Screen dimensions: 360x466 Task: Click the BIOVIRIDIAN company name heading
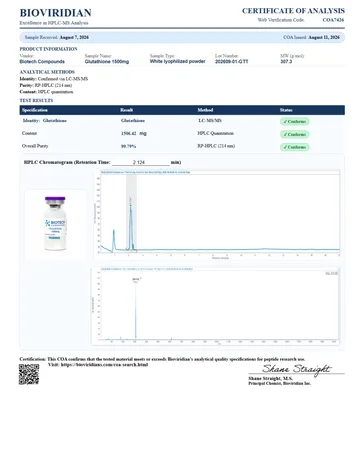(56, 13)
